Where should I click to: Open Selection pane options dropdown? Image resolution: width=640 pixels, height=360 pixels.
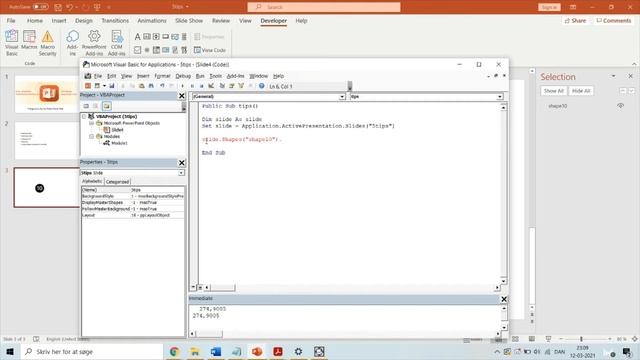[613, 76]
